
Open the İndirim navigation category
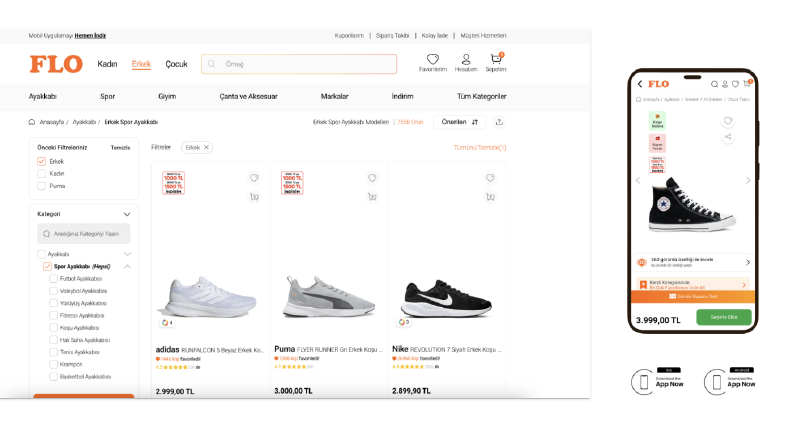(402, 96)
